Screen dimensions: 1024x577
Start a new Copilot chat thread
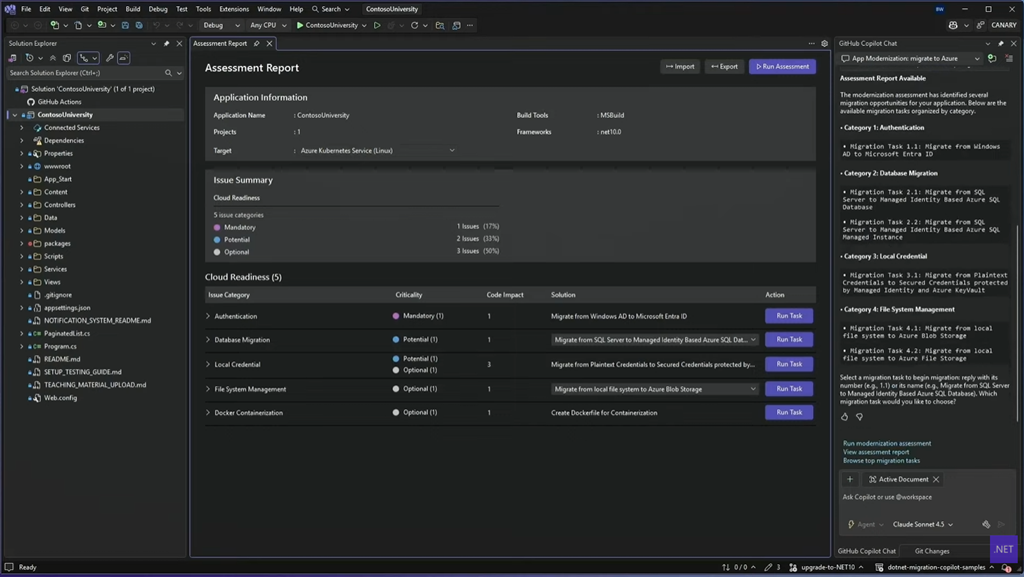coord(991,59)
